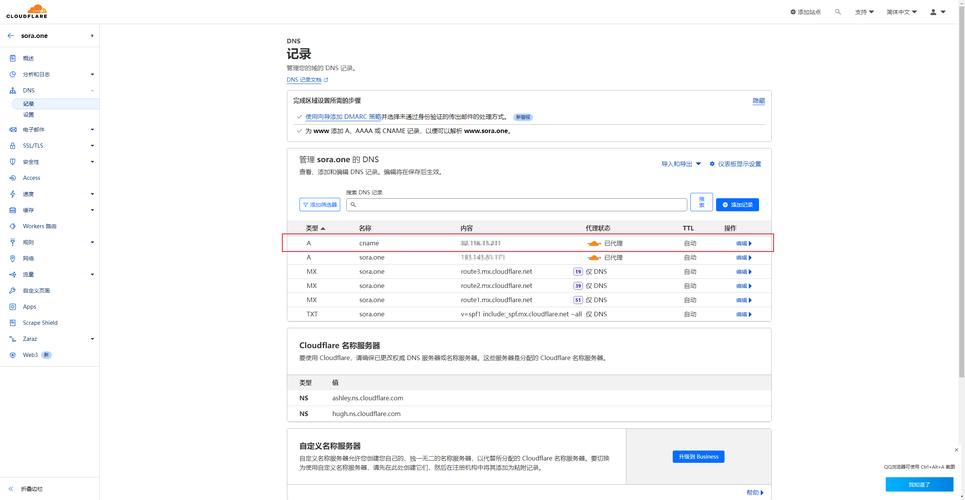Click 编辑 on the route2.mx.cloudflare.net row
Screen dimensions: 965x500
(x=743, y=286)
